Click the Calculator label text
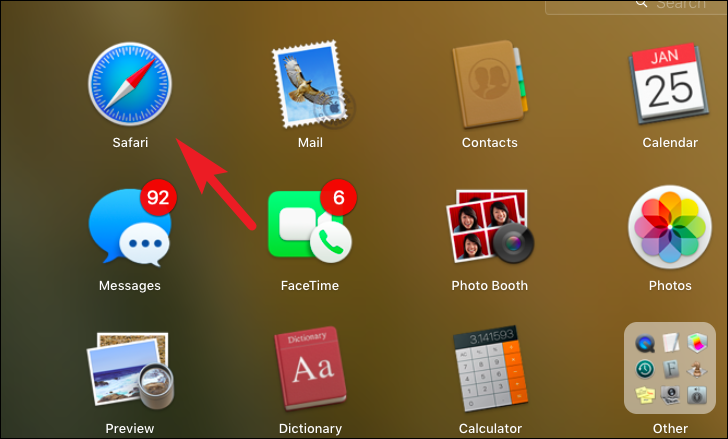Image resolution: width=728 pixels, height=439 pixels. (x=490, y=428)
